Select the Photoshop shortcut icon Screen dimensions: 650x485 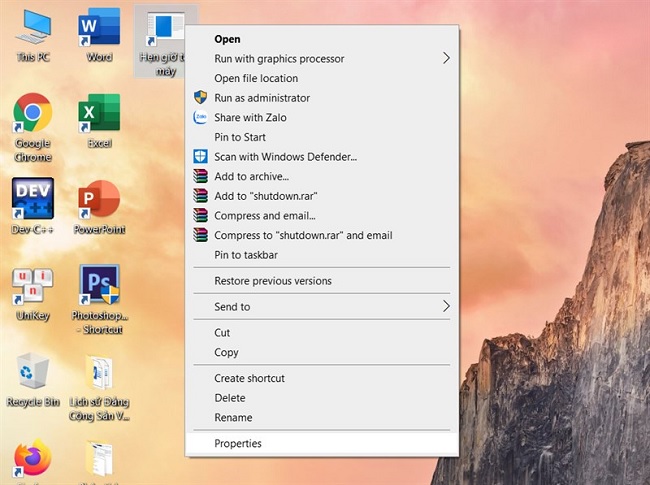pos(99,290)
